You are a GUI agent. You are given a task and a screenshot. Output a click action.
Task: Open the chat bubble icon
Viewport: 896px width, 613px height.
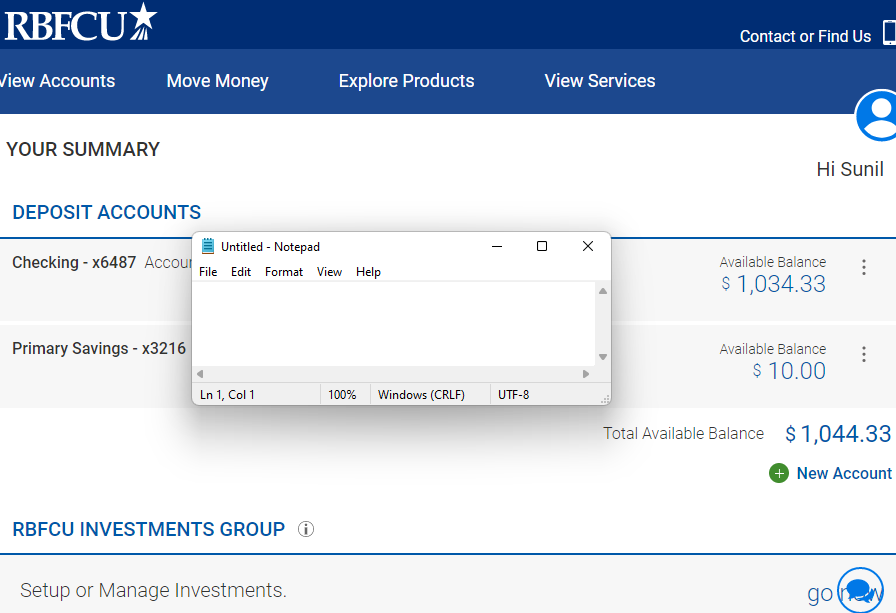[x=861, y=590]
